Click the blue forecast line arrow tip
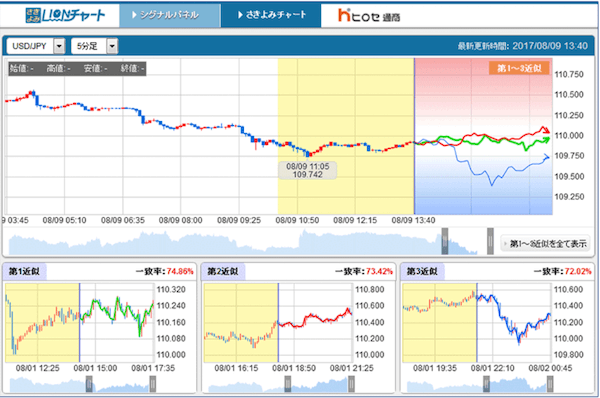The height and width of the screenshot is (398, 600). tap(546, 156)
